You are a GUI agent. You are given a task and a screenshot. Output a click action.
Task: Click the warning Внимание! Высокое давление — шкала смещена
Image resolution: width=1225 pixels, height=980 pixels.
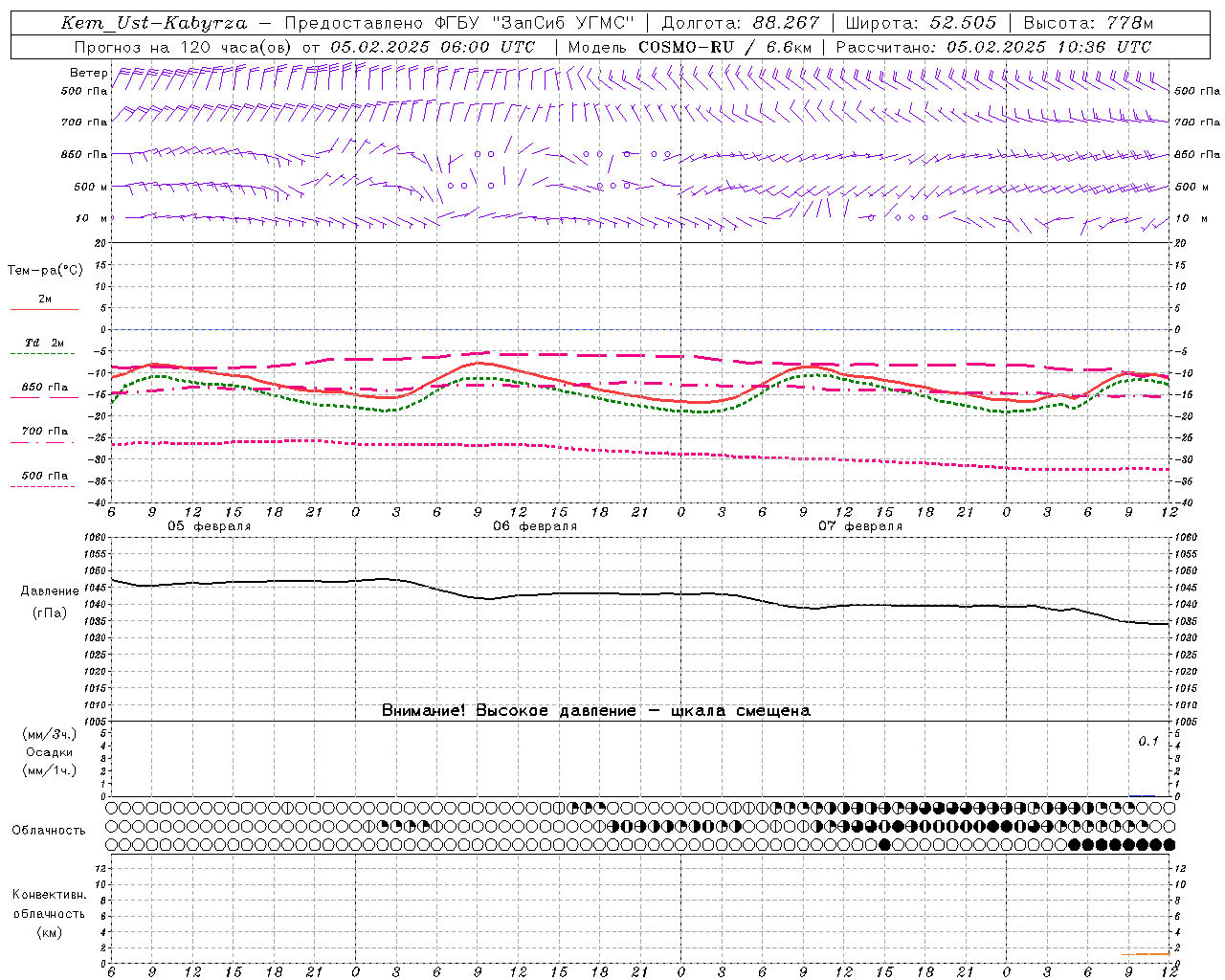[x=596, y=711]
